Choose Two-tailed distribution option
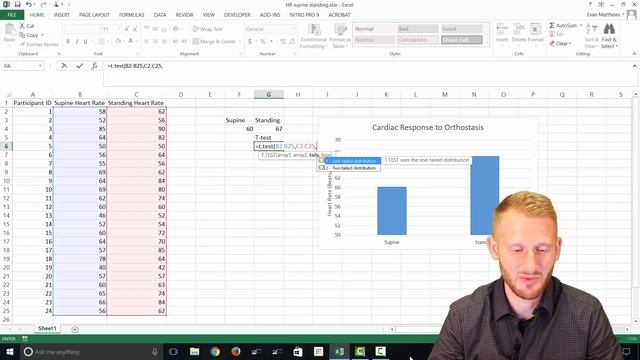This screenshot has height=360, width=640. point(349,168)
